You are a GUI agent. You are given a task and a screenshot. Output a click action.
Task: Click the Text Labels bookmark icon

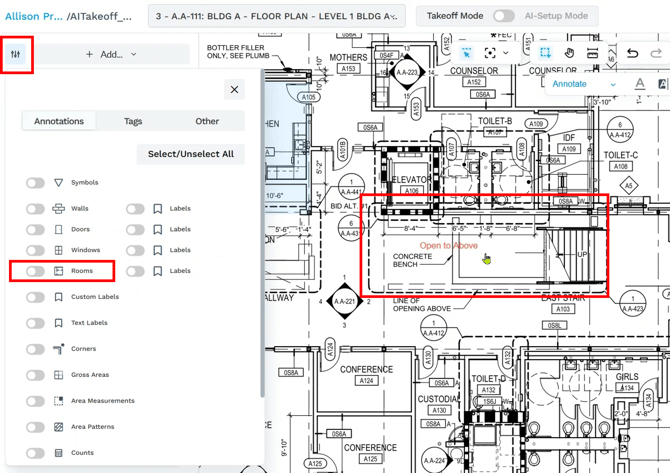pyautogui.click(x=59, y=323)
